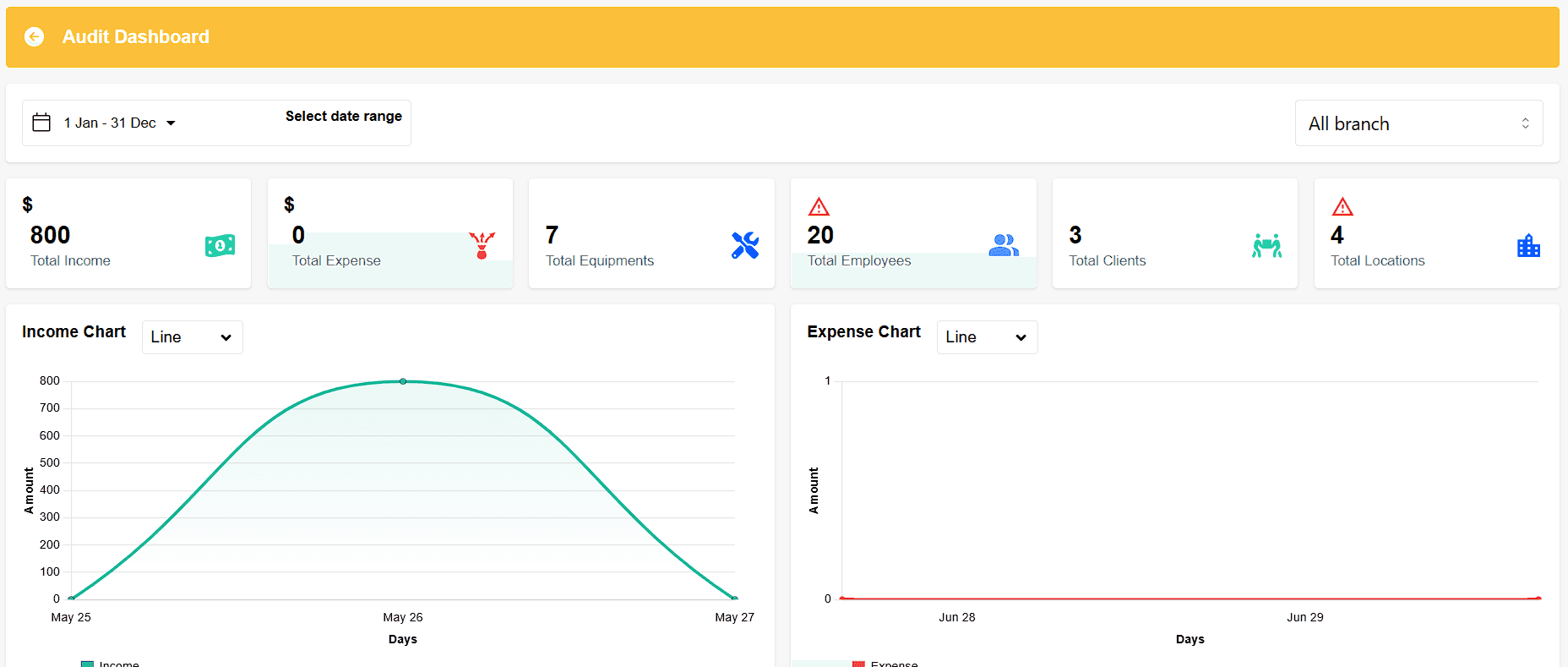Open the Income Chart type dropdown
Viewport: 1568px width, 667px height.
192,337
